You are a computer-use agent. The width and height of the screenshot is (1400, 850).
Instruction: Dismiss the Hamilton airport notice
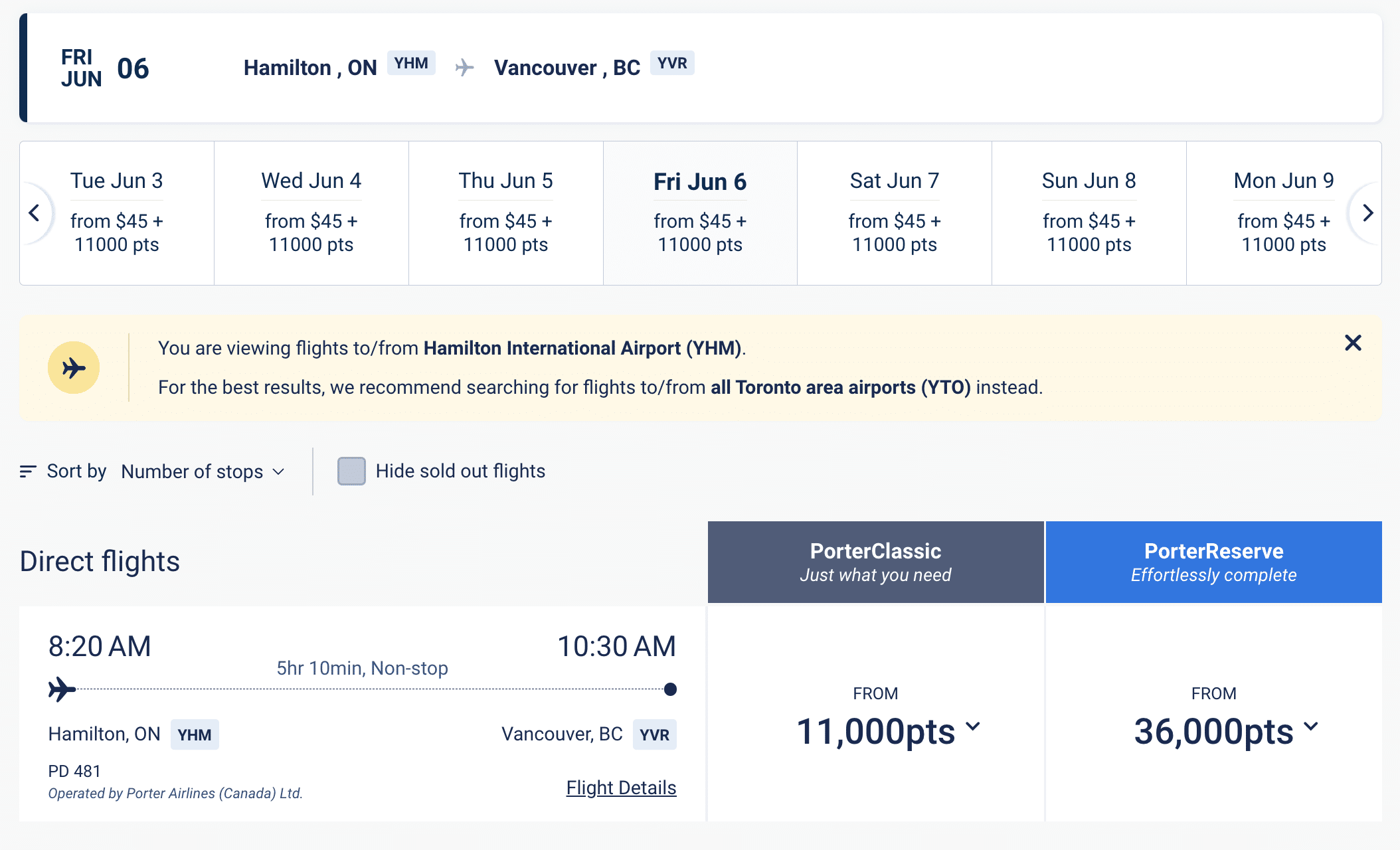(x=1352, y=343)
